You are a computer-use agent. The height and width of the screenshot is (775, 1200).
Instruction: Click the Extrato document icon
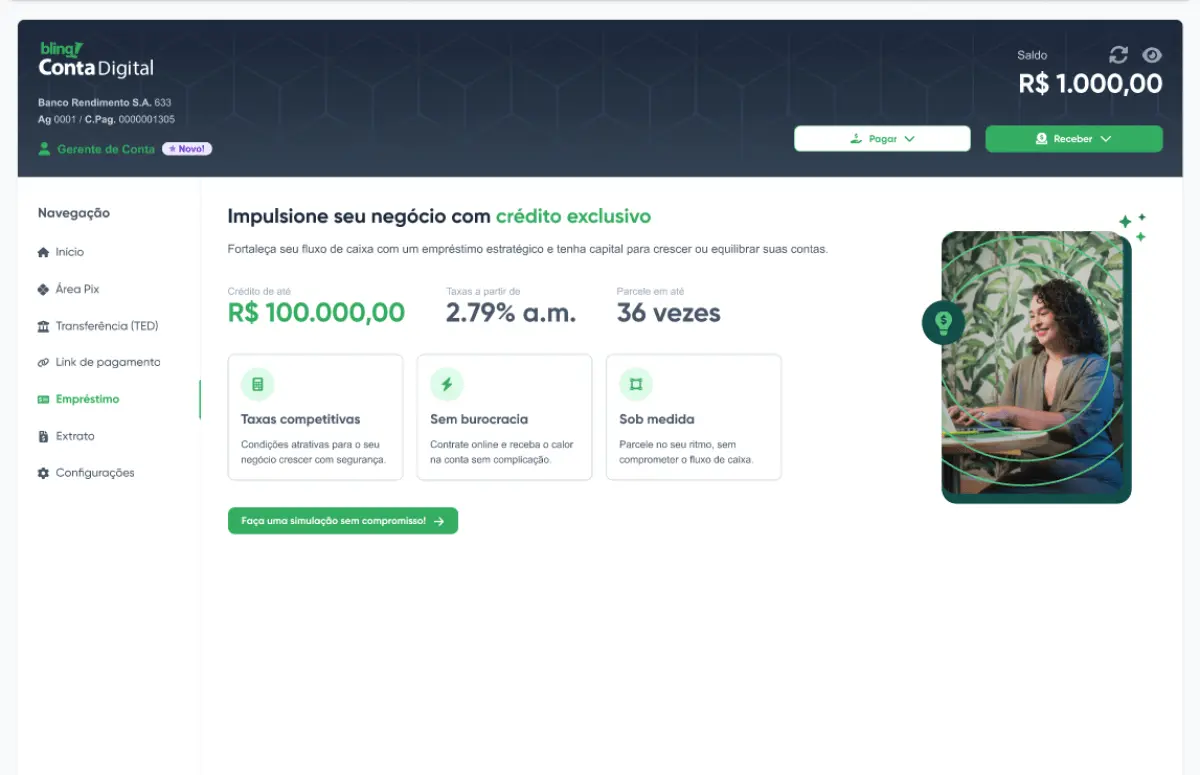tap(43, 436)
